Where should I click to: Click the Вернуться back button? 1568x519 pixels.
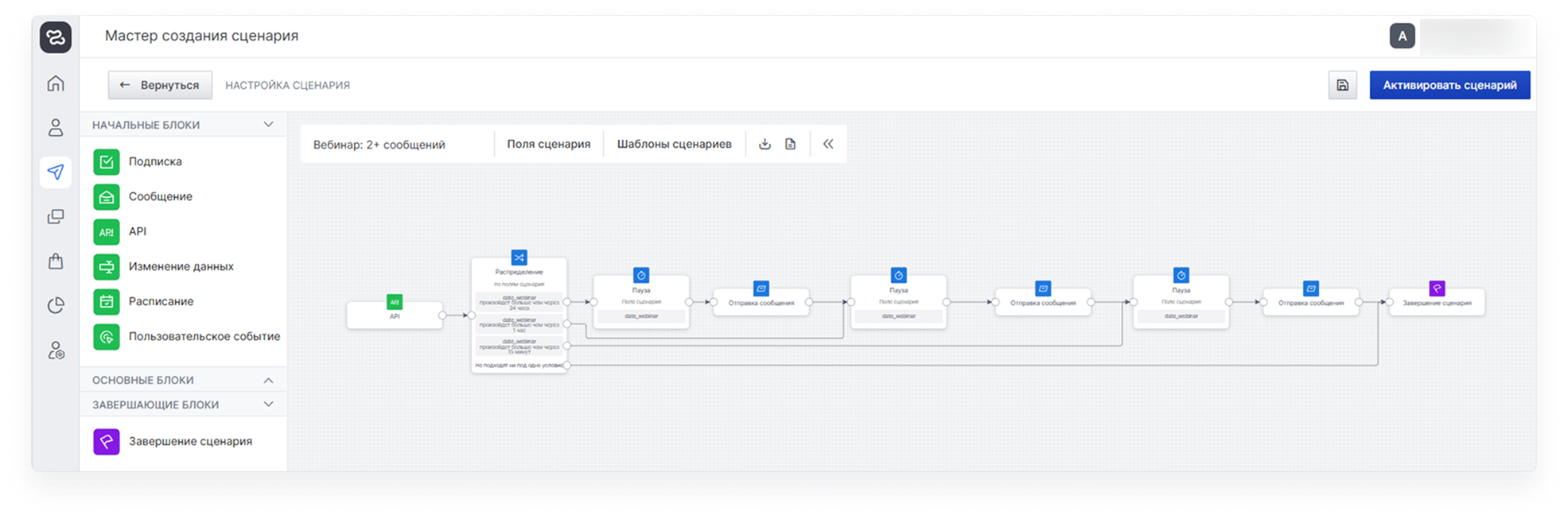pos(160,85)
